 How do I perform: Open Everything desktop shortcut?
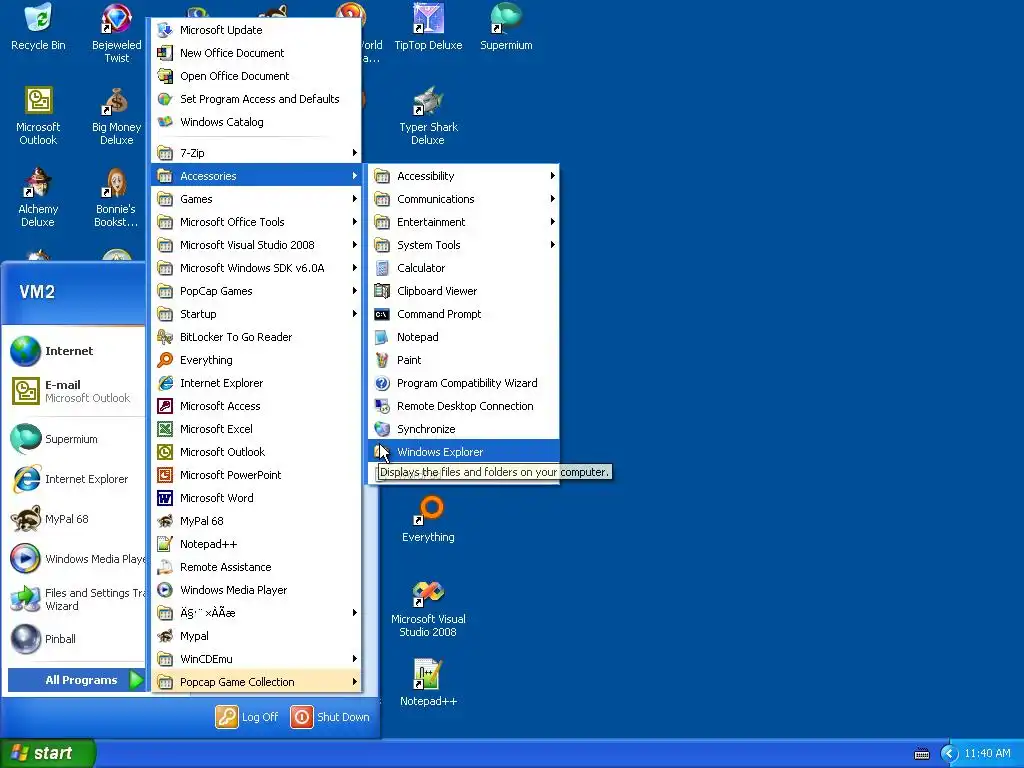coord(428,519)
